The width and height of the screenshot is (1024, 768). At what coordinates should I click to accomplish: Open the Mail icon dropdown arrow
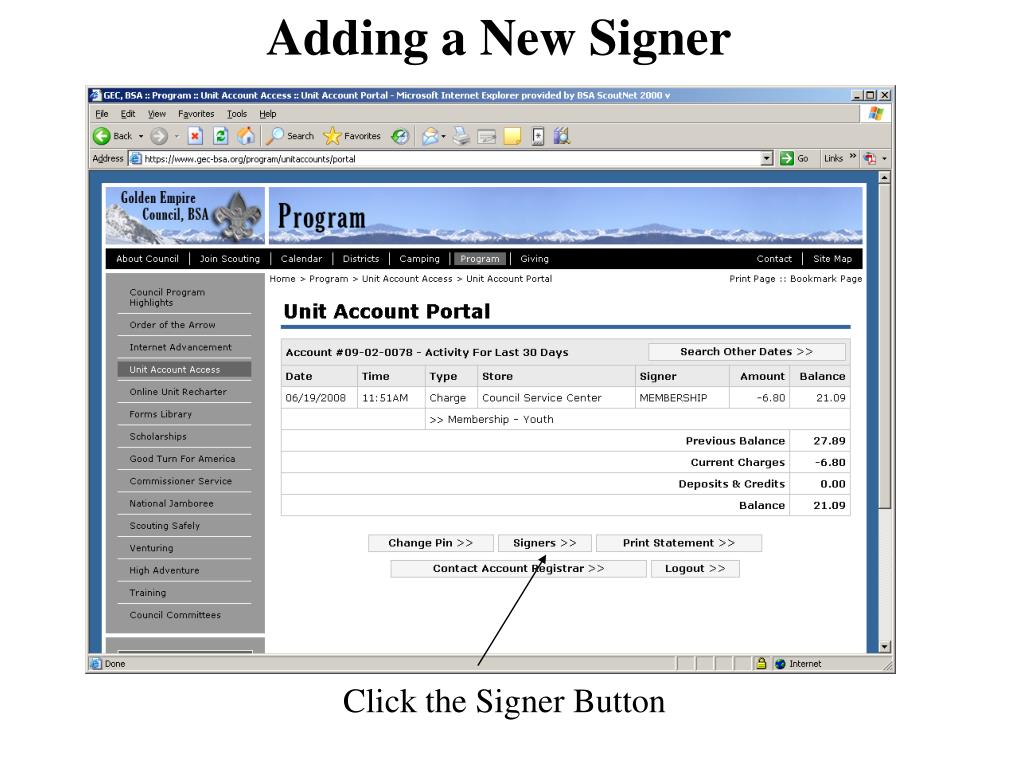pos(443,136)
